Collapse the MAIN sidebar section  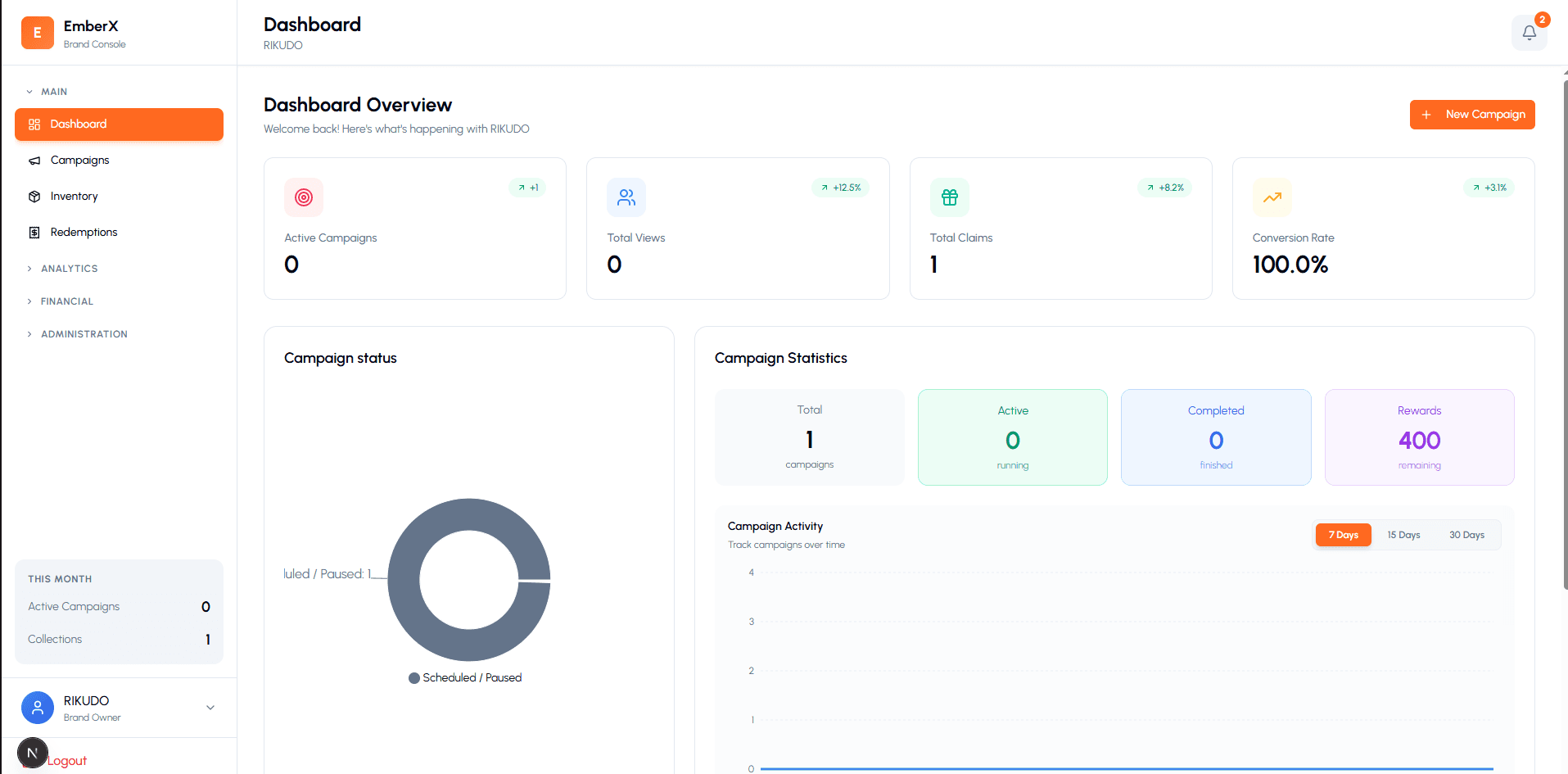pyautogui.click(x=54, y=91)
